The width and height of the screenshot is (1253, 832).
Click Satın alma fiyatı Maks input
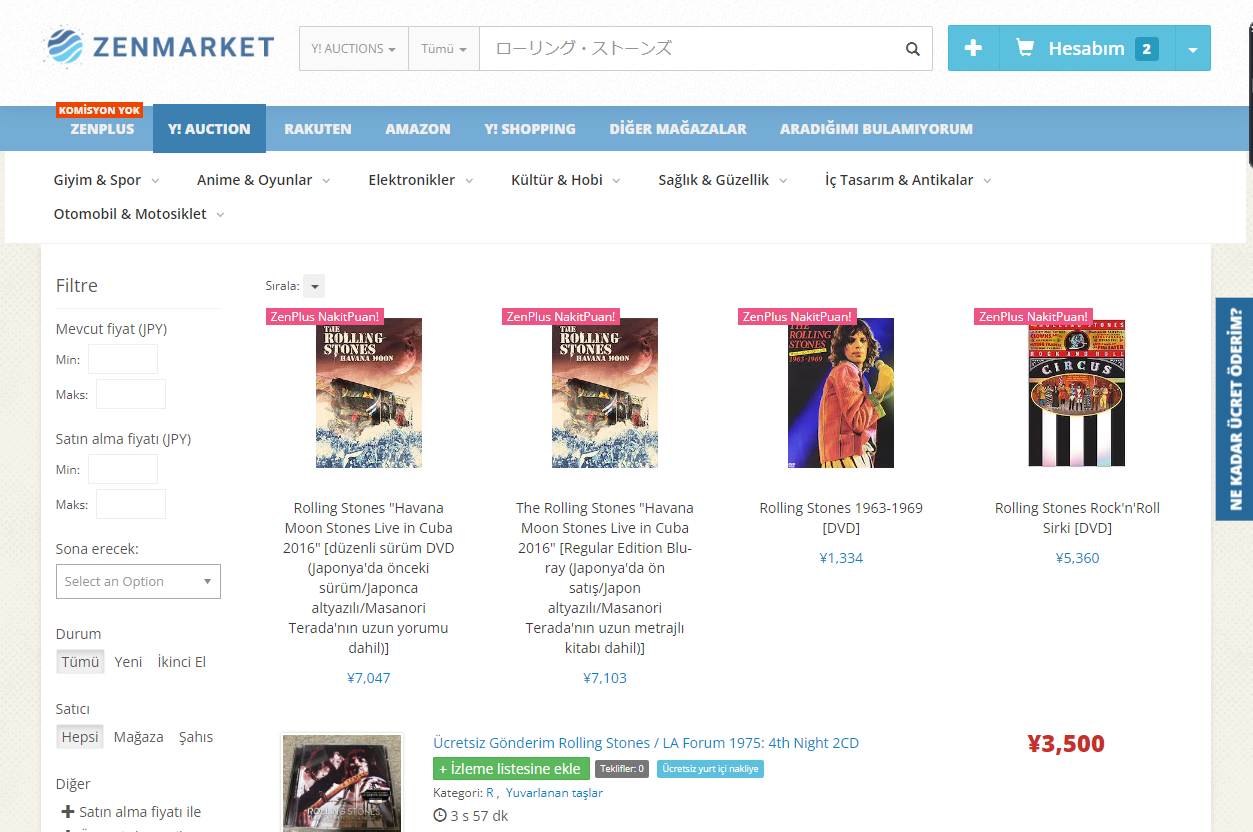(131, 504)
